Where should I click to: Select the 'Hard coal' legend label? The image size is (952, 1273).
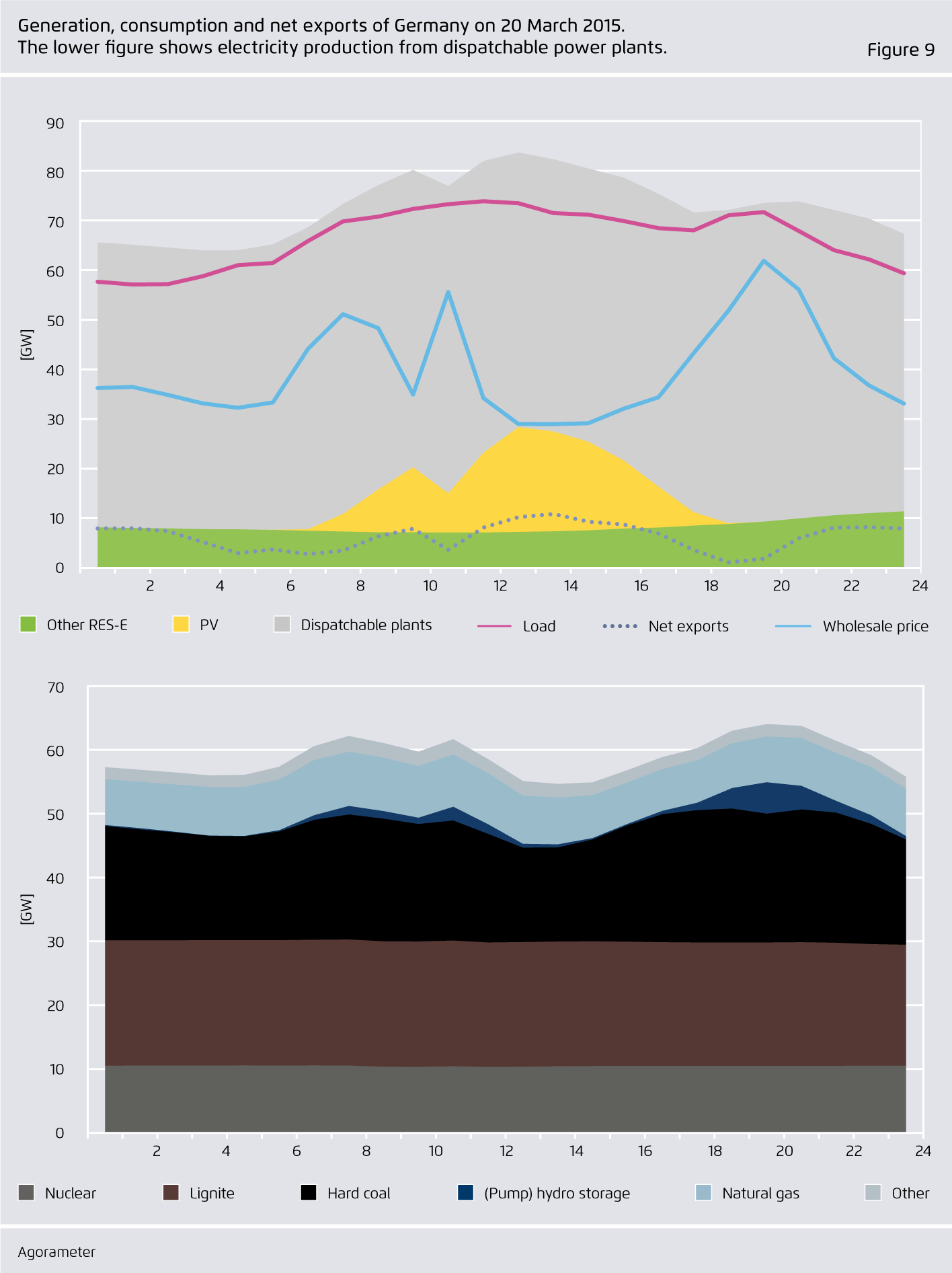tap(359, 1193)
